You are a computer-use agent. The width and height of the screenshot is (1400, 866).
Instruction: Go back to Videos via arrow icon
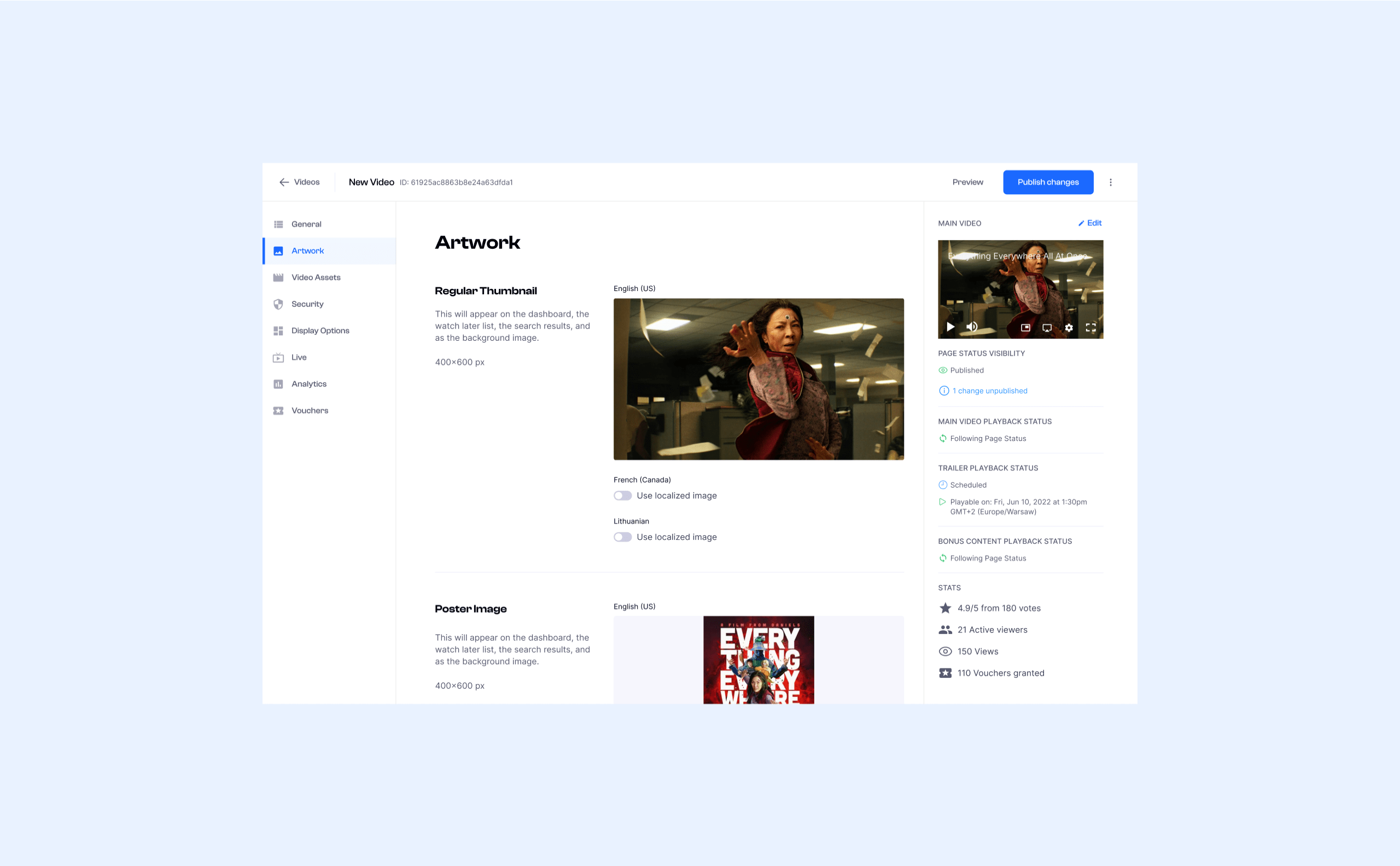(283, 182)
